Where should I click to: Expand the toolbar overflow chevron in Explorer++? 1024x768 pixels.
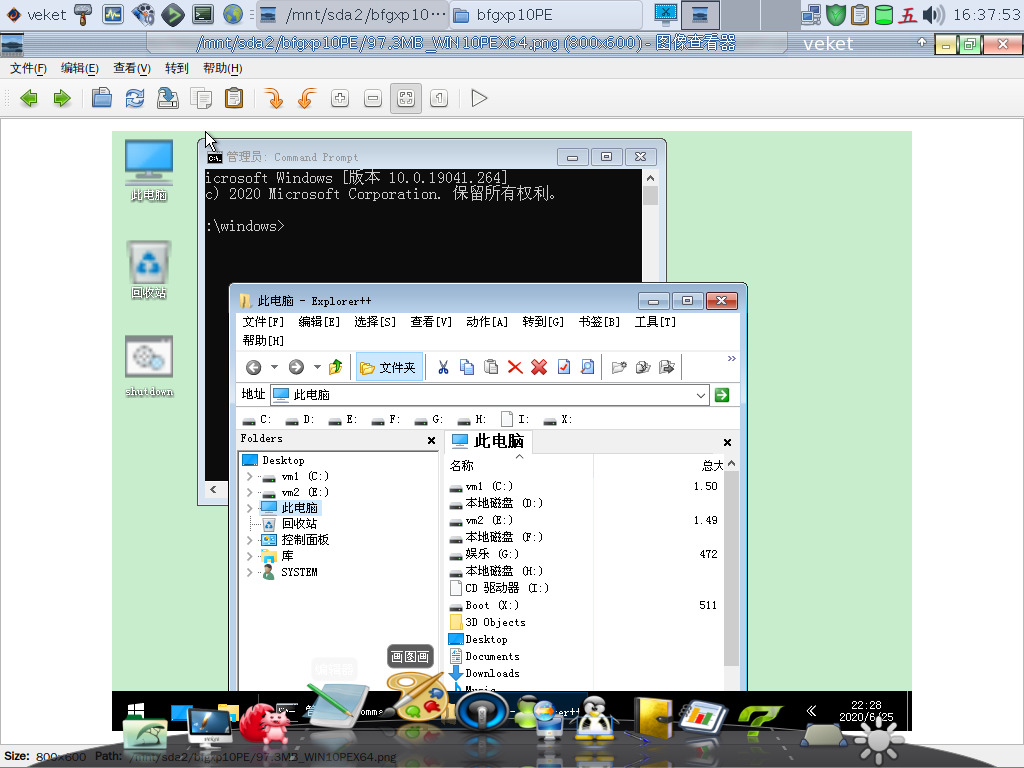(731, 359)
